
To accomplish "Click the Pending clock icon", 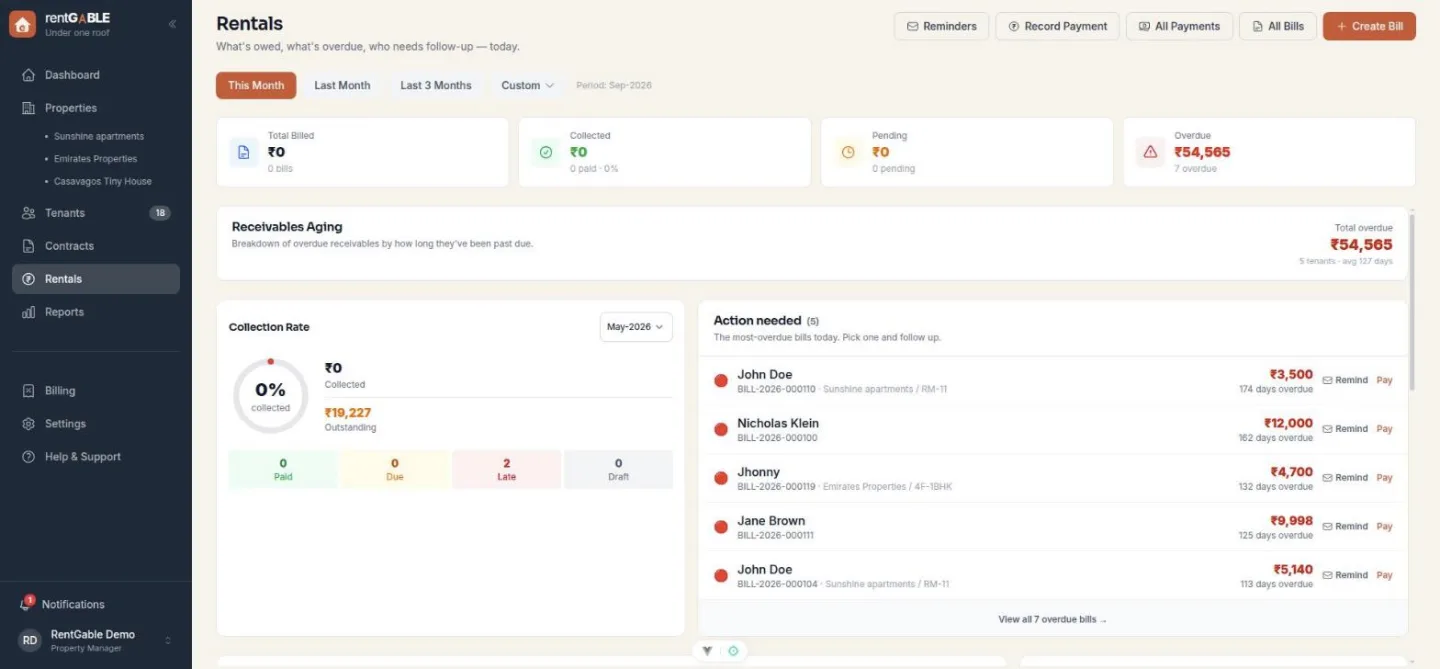I will pyautogui.click(x=848, y=152).
